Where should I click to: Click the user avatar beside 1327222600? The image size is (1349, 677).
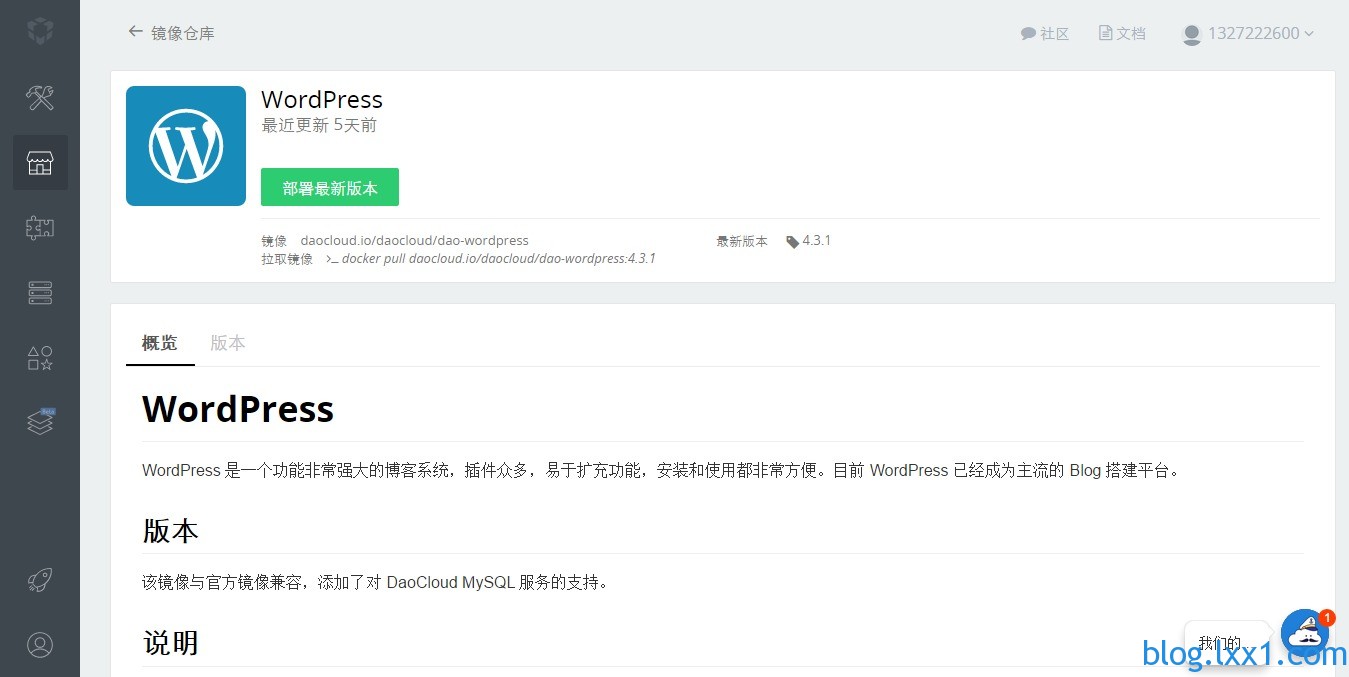click(1191, 34)
